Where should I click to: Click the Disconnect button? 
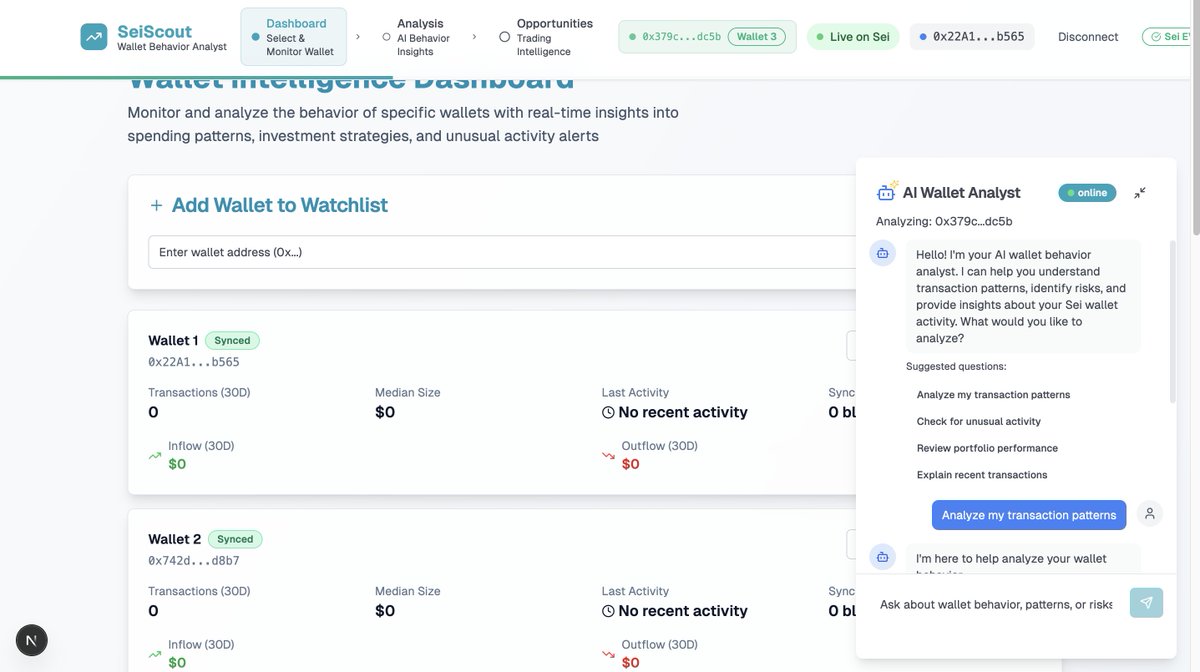click(1088, 37)
